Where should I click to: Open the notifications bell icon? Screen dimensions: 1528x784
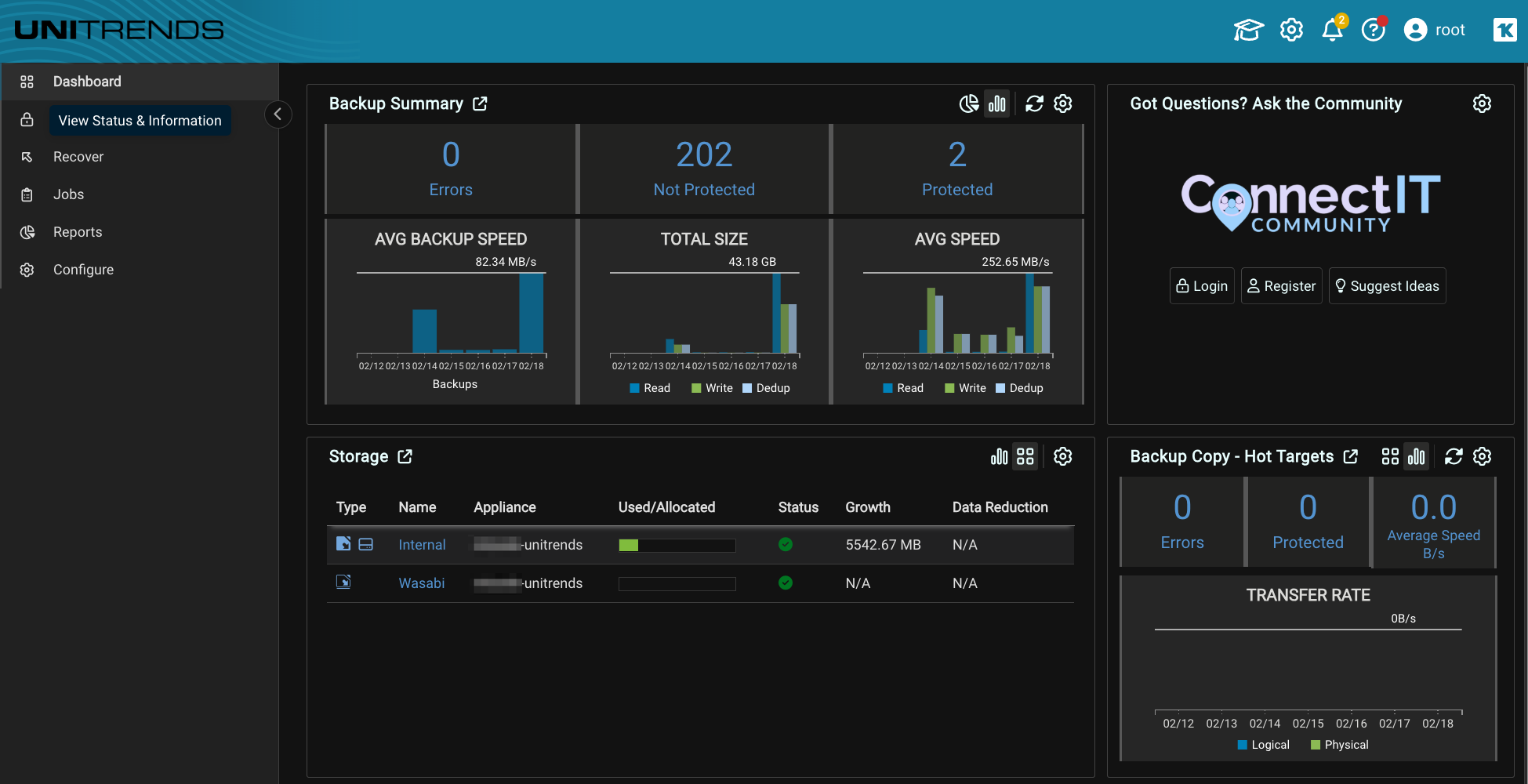point(1332,31)
